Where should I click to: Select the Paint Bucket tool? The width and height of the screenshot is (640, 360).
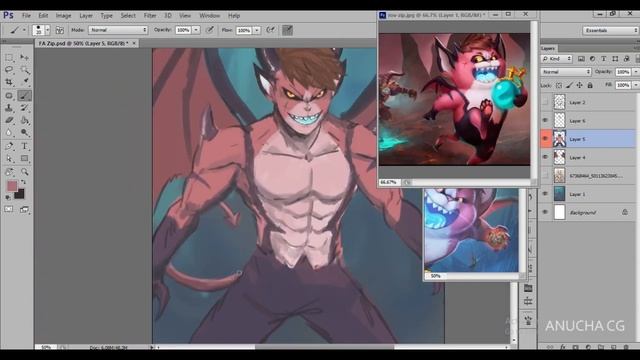click(x=24, y=120)
